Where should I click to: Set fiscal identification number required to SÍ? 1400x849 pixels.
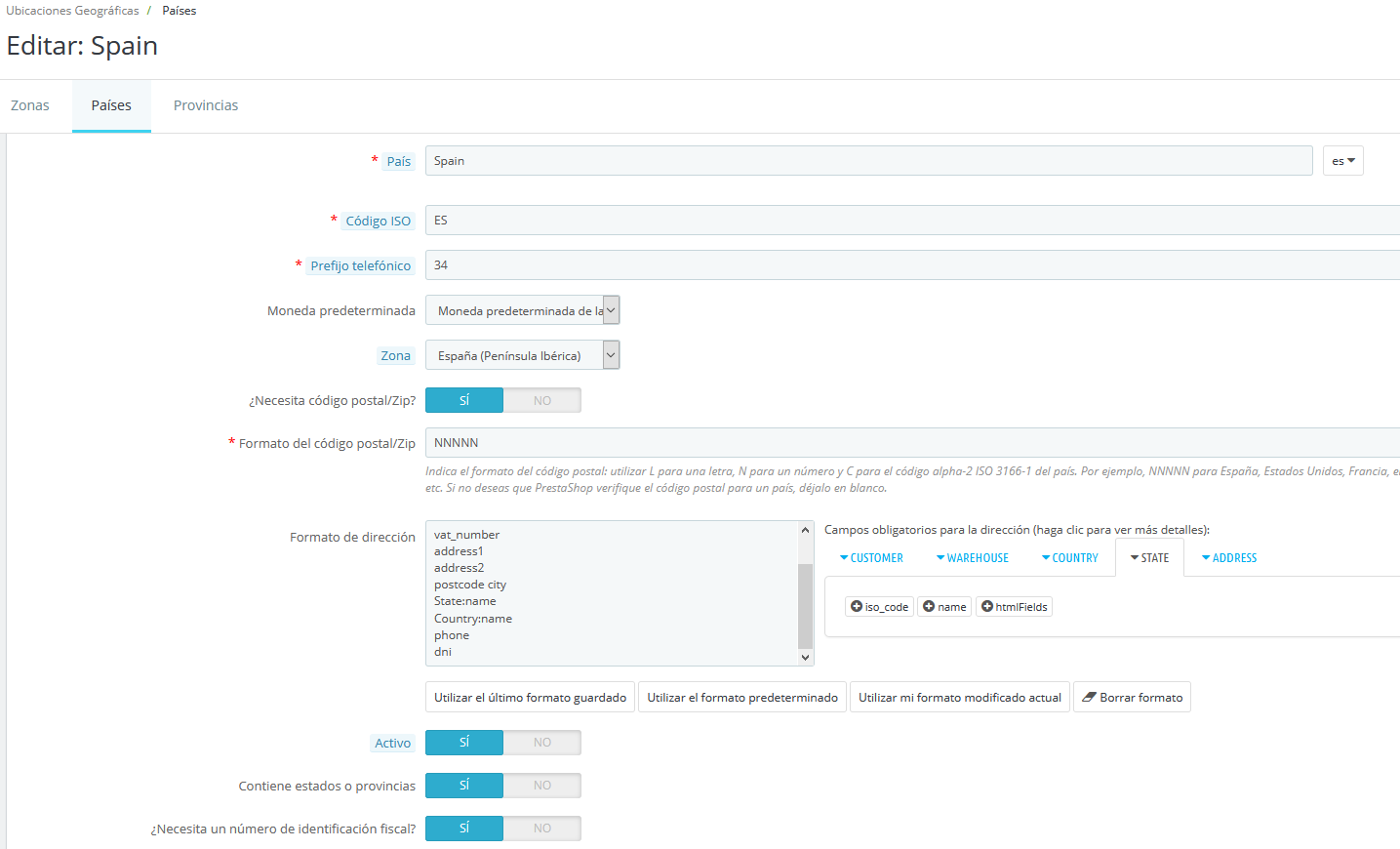(x=464, y=829)
